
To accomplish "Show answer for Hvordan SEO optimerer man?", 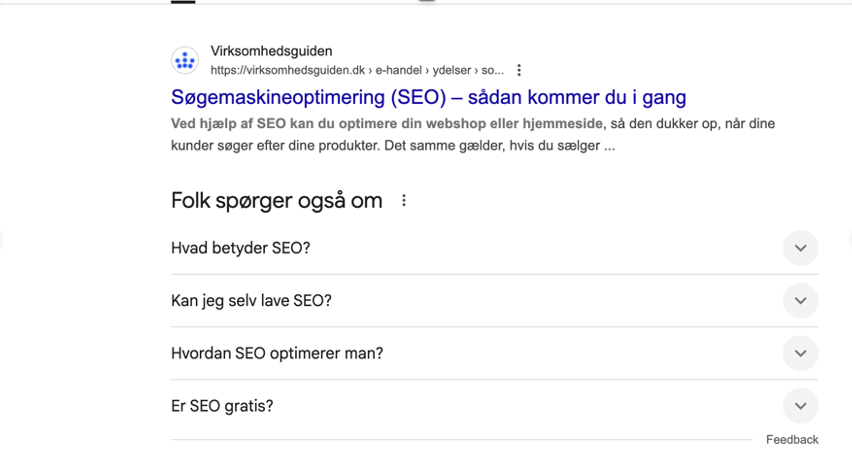I will point(277,353).
